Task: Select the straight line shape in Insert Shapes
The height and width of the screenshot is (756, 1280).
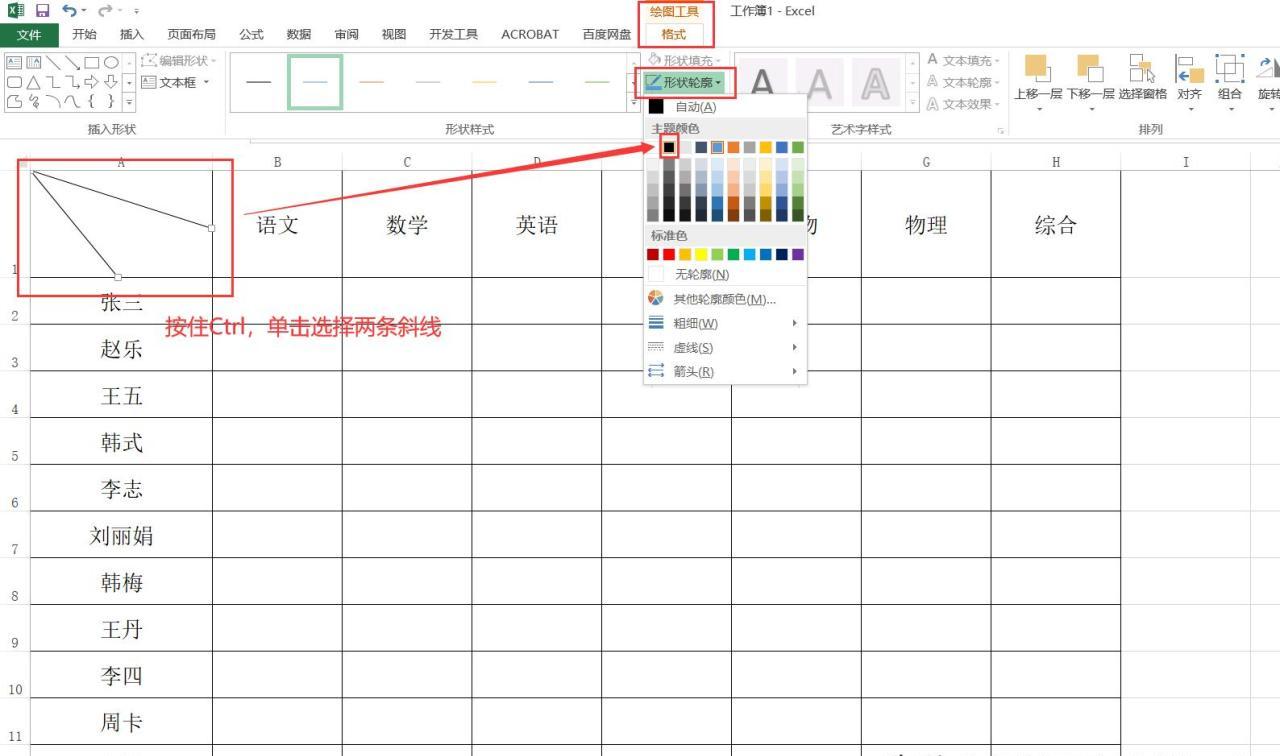Action: (52, 62)
